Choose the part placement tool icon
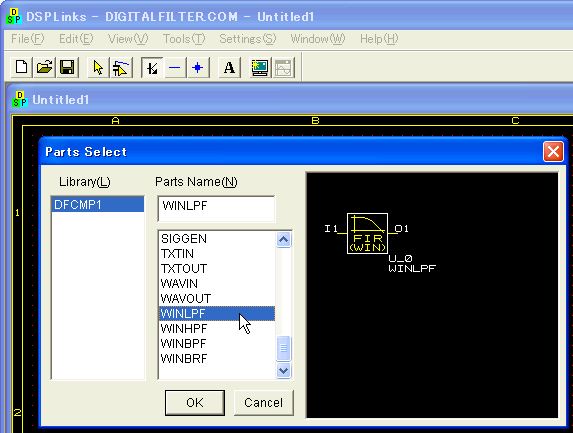573x433 pixels. pos(121,67)
